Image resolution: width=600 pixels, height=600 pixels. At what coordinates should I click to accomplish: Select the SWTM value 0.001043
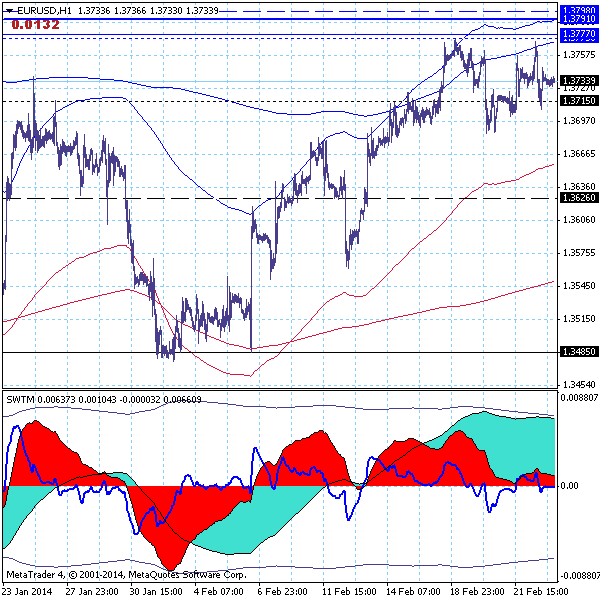click(97, 399)
